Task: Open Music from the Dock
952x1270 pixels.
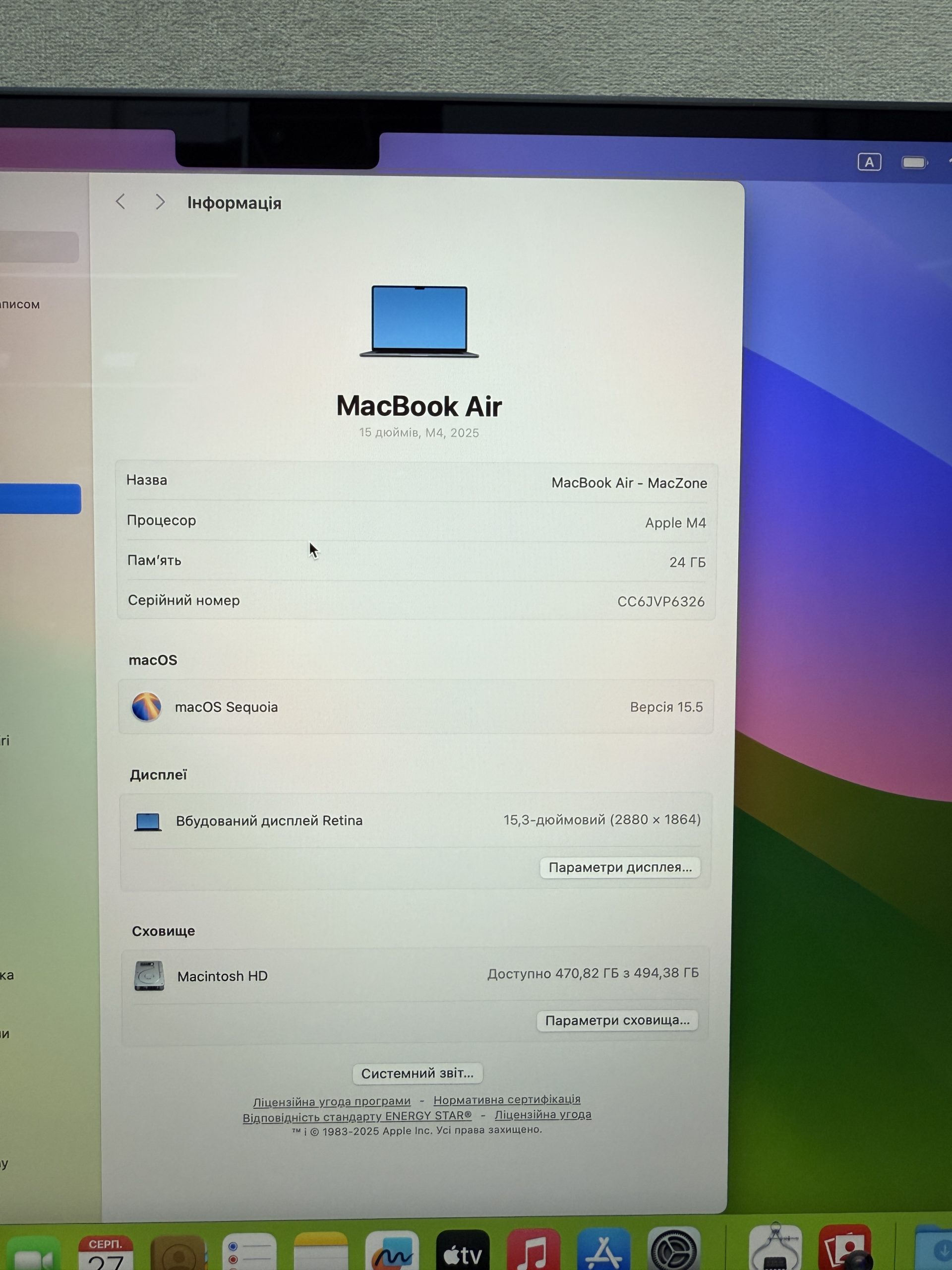Action: [534, 1248]
